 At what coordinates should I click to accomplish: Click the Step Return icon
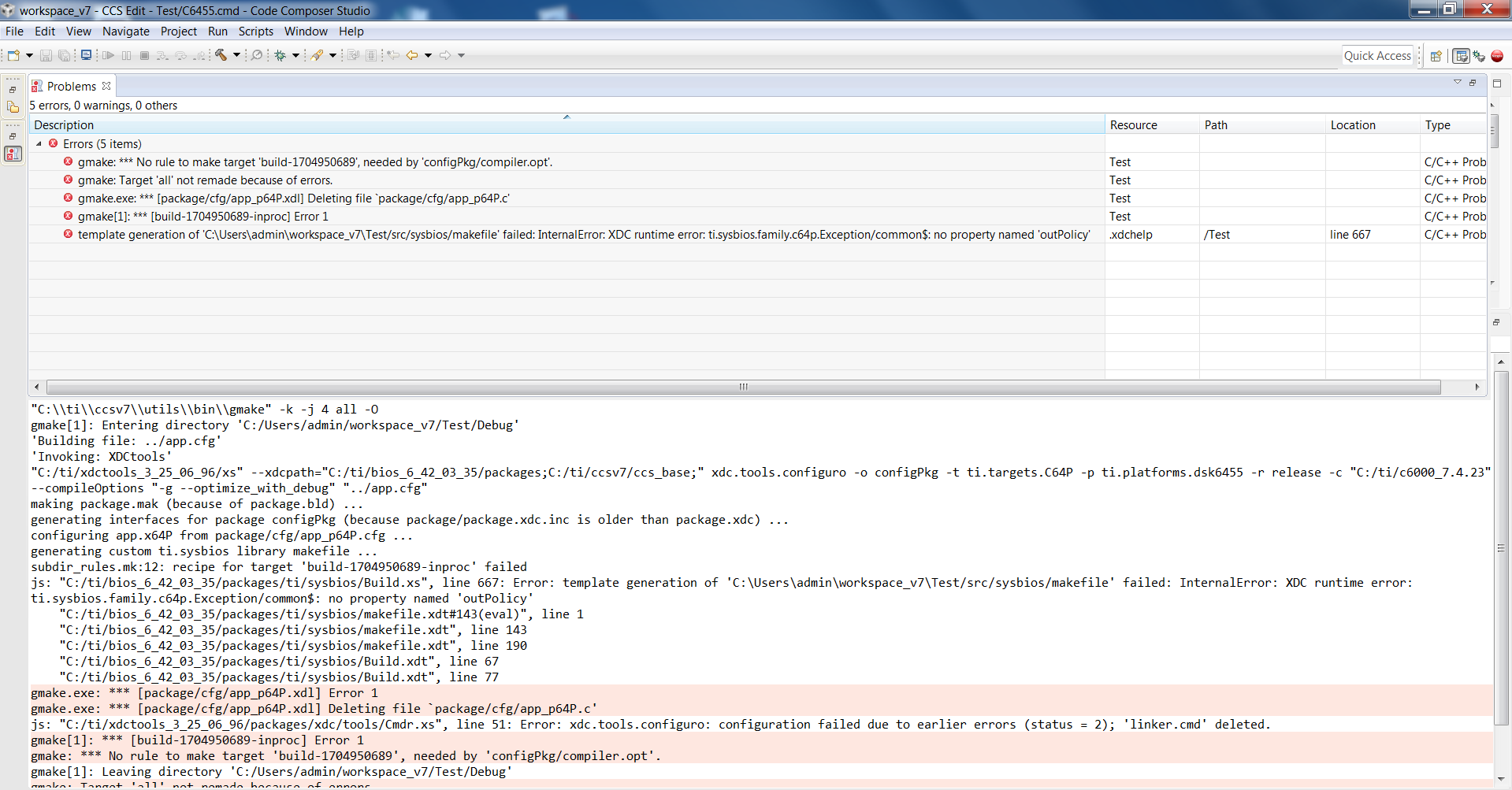pos(200,55)
